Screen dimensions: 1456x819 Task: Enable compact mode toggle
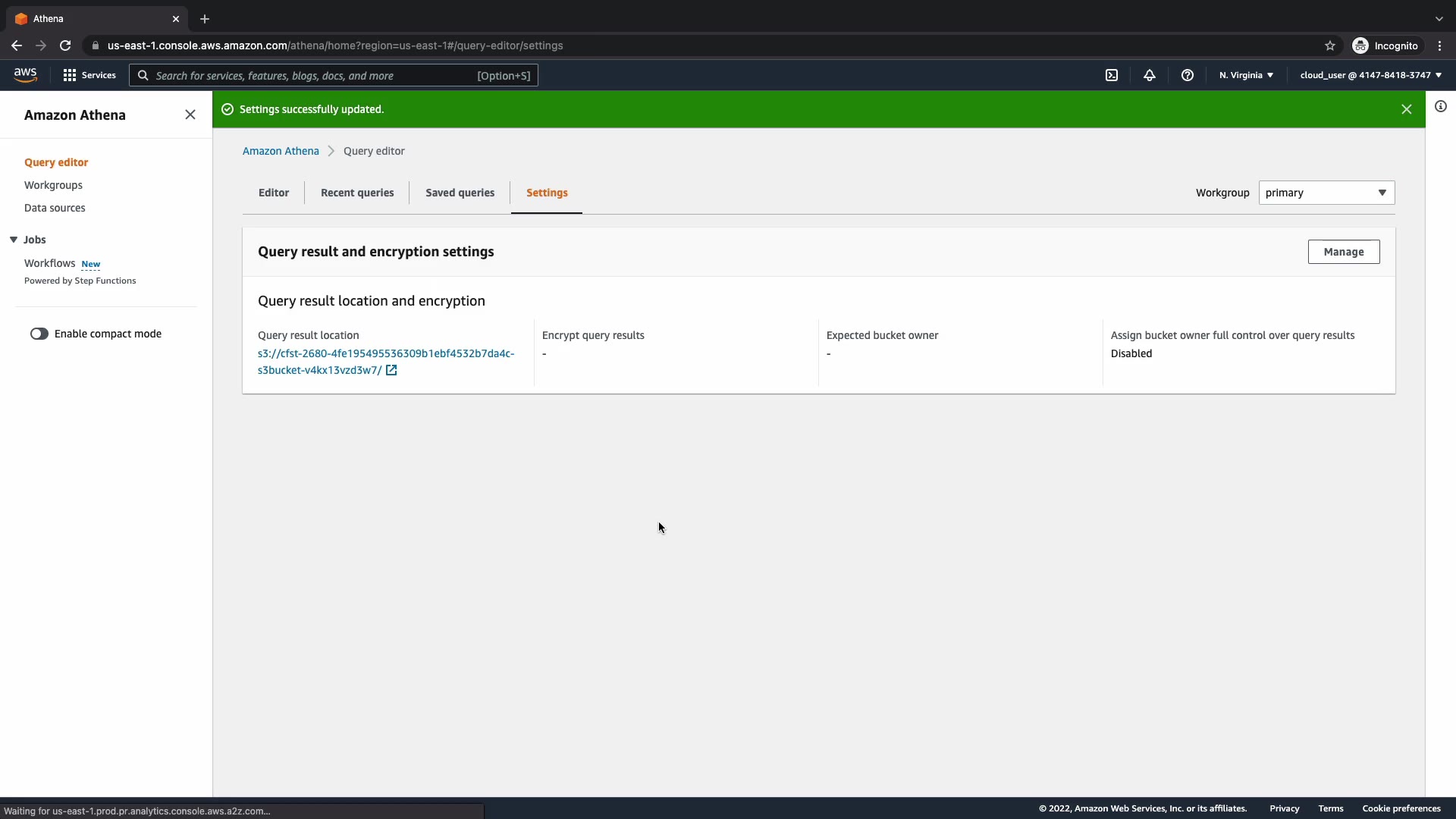point(39,334)
